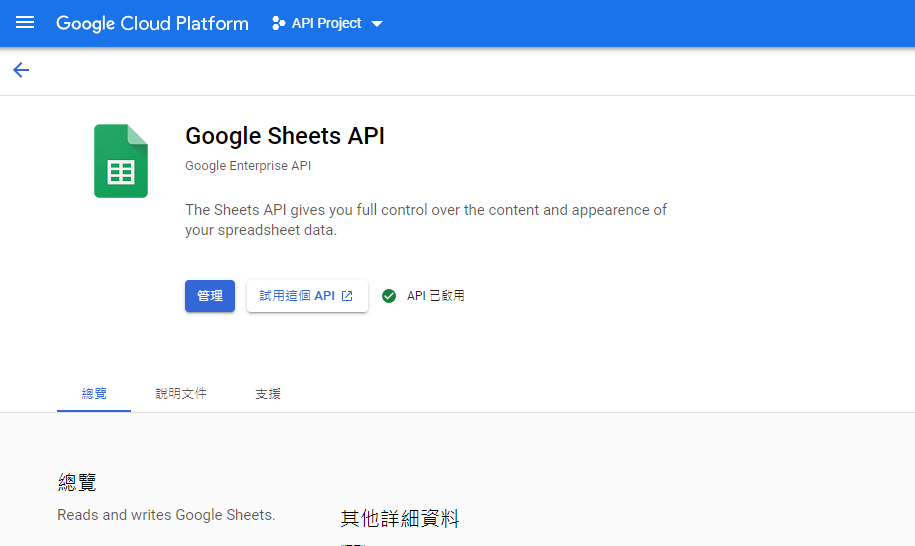
Task: Click the green Google Sheets product icon
Action: (x=121, y=161)
